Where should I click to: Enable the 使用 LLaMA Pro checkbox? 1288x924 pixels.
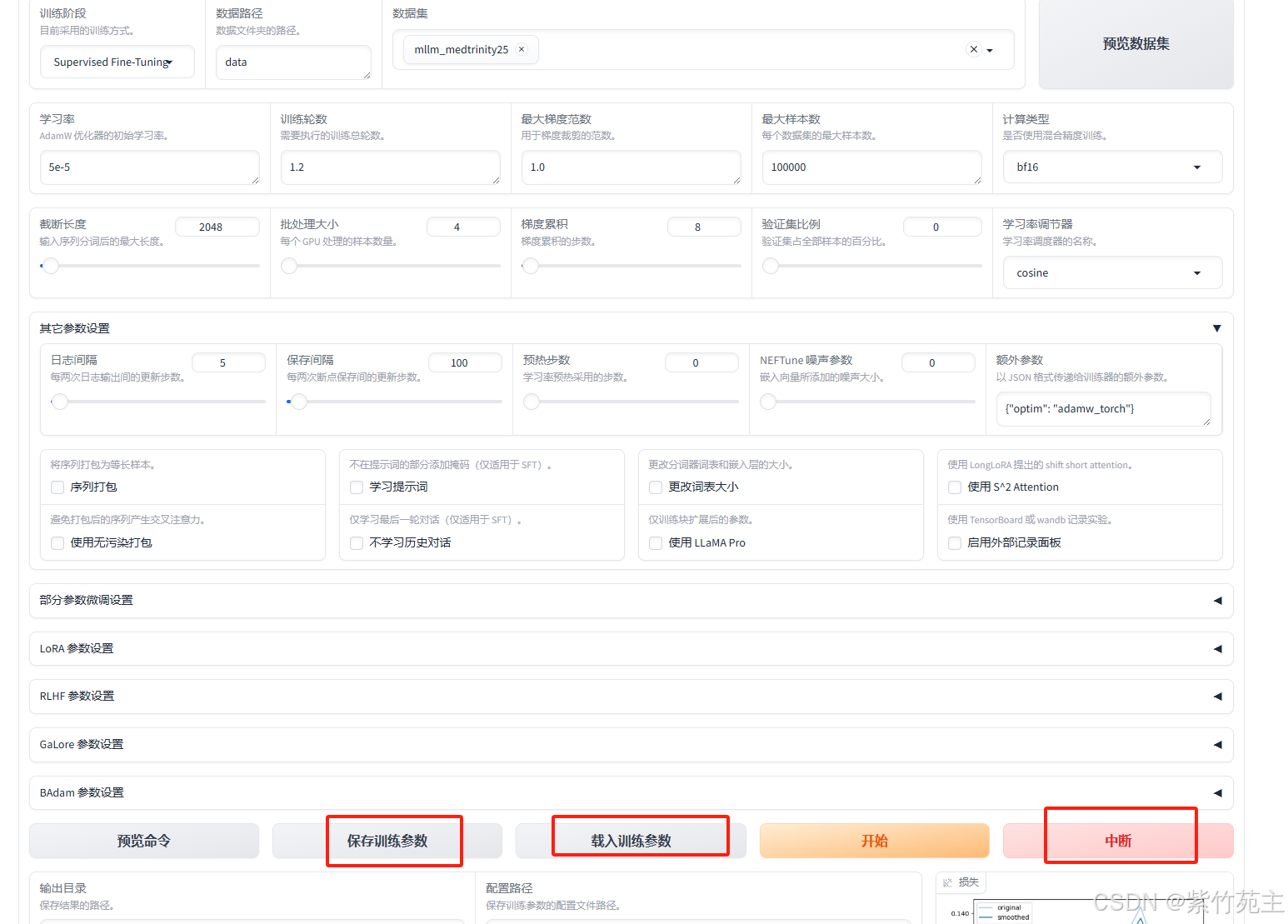click(656, 543)
